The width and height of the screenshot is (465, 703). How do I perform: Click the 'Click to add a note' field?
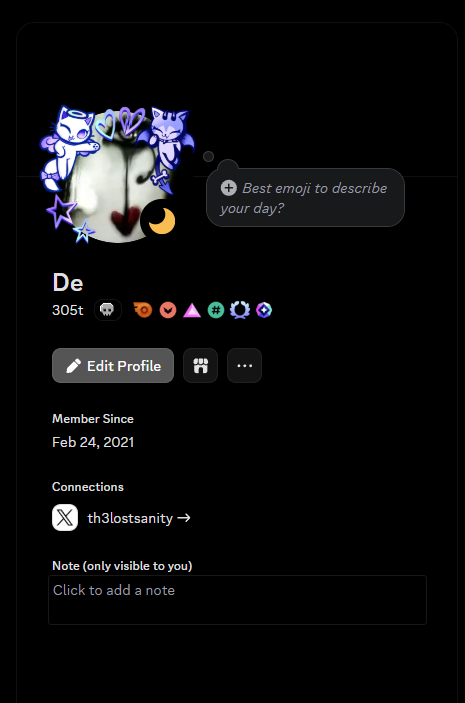(238, 600)
